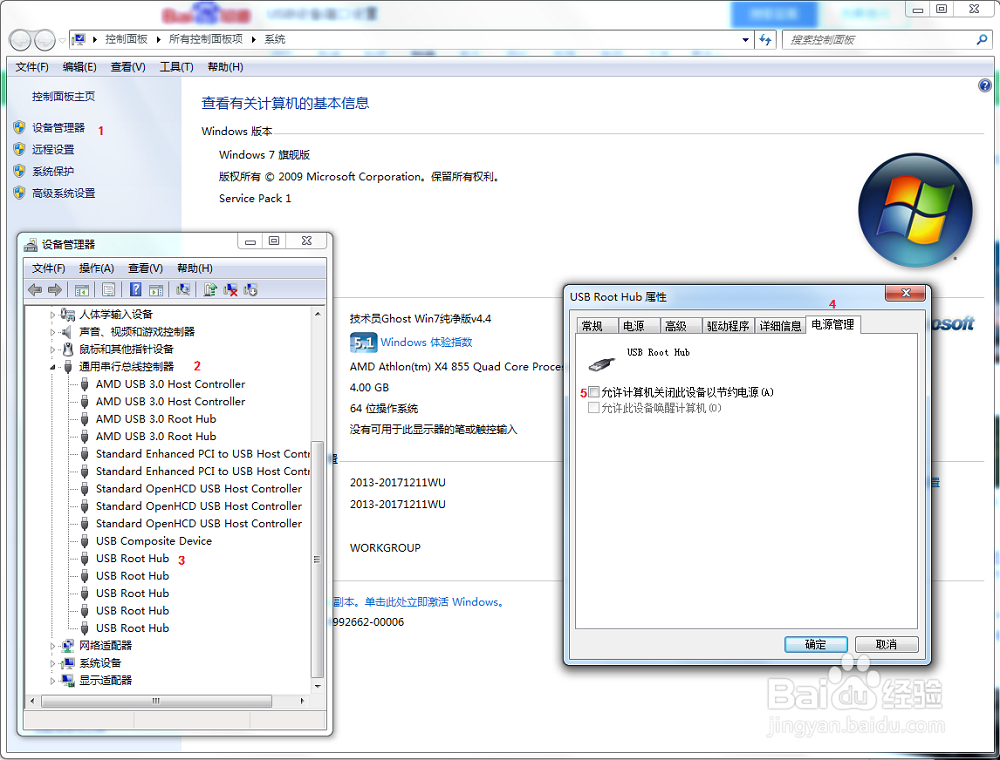The height and width of the screenshot is (760, 1000).
Task: Open Properties toolbar icon in Device Manager
Action: coord(108,290)
